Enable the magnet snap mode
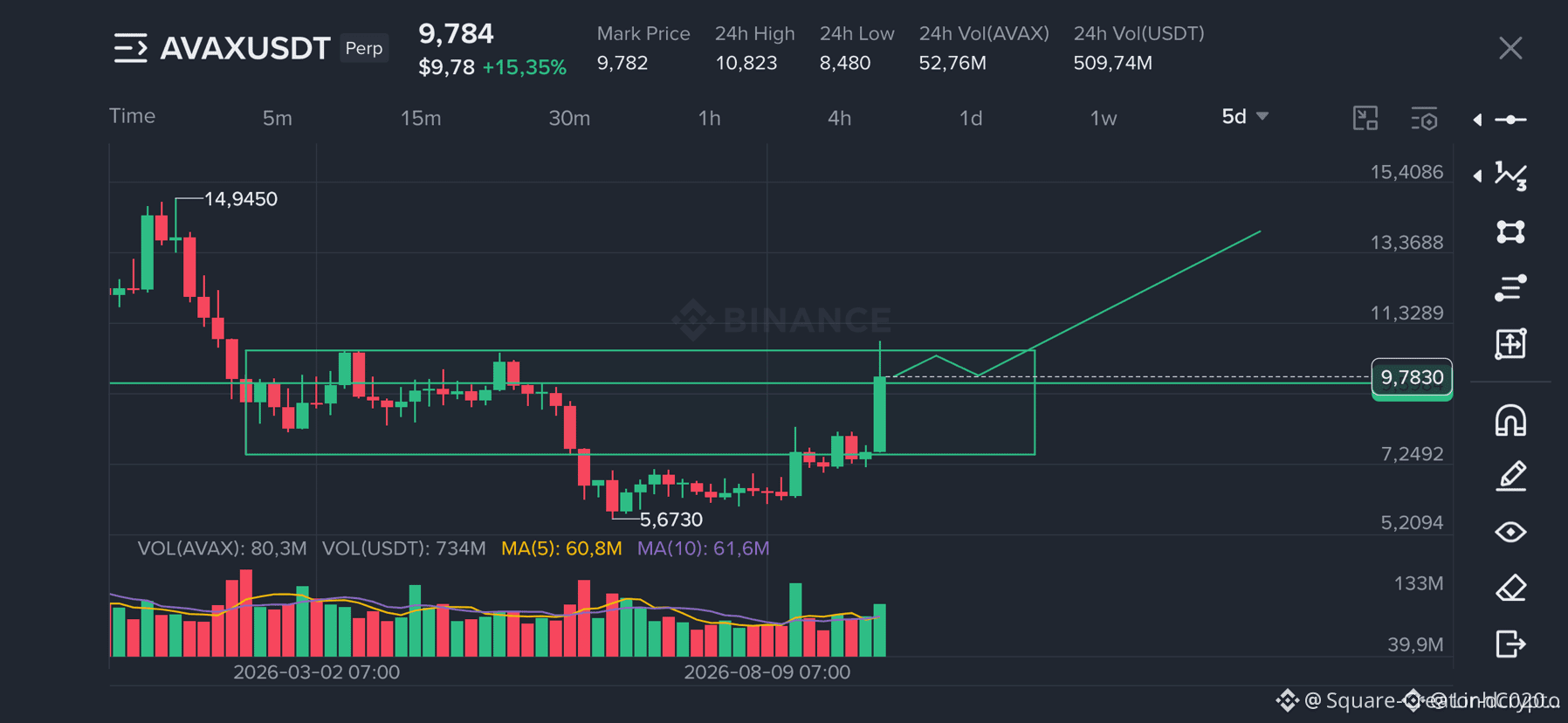 pyautogui.click(x=1511, y=420)
